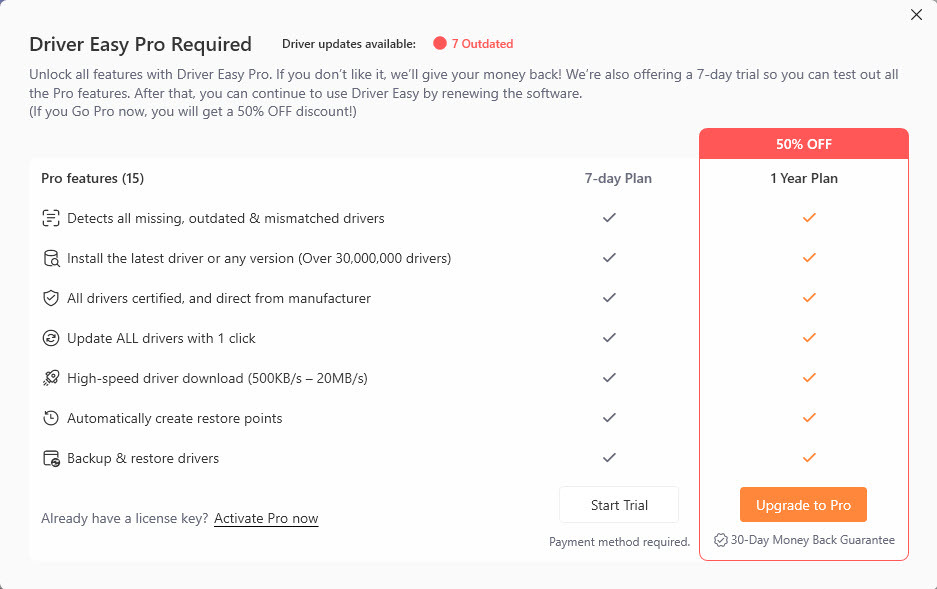Open the Activate Pro now link
Image resolution: width=937 pixels, height=589 pixels.
pos(266,518)
